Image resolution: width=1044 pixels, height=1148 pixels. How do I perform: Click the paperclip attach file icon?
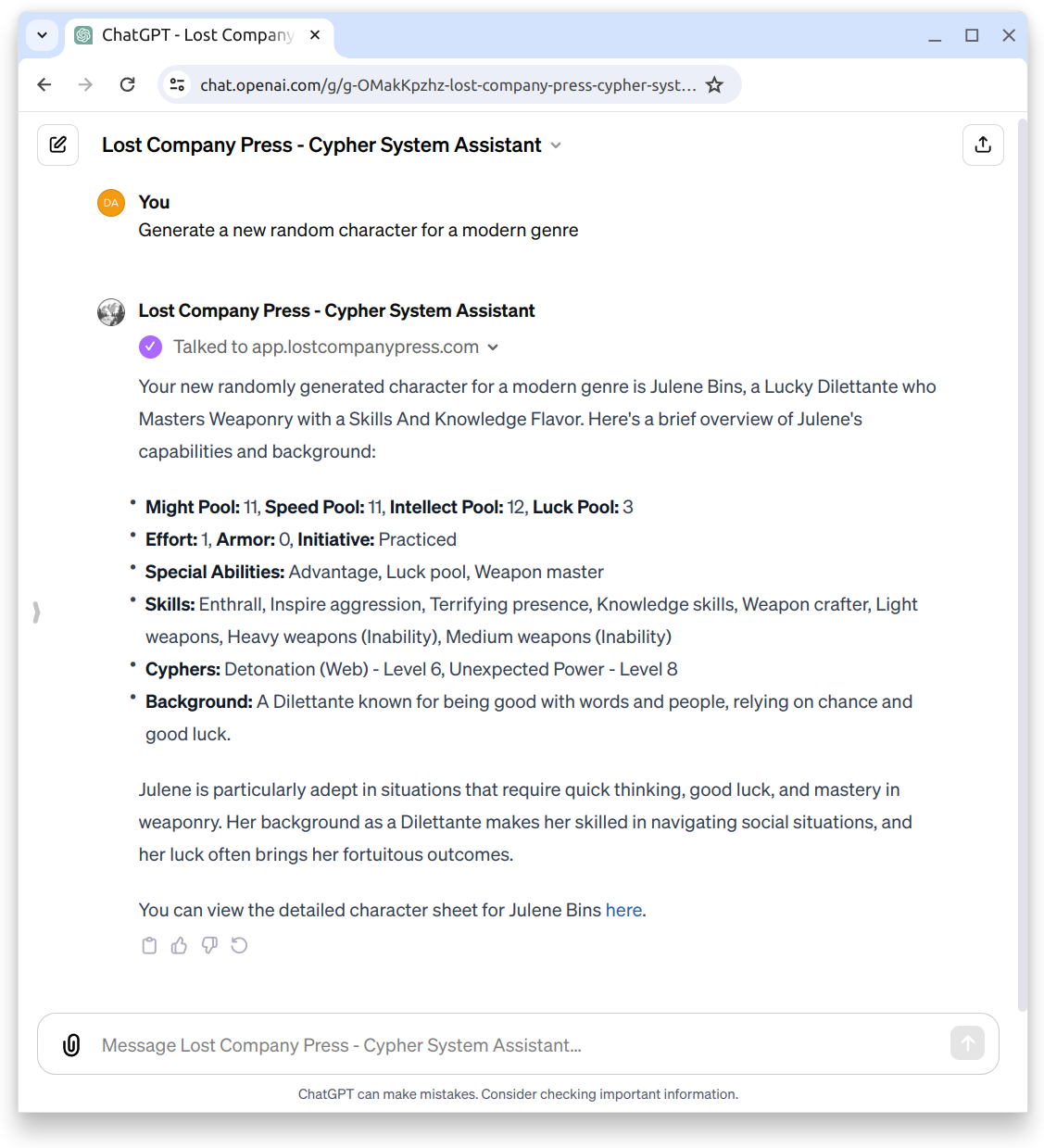pyautogui.click(x=71, y=1045)
